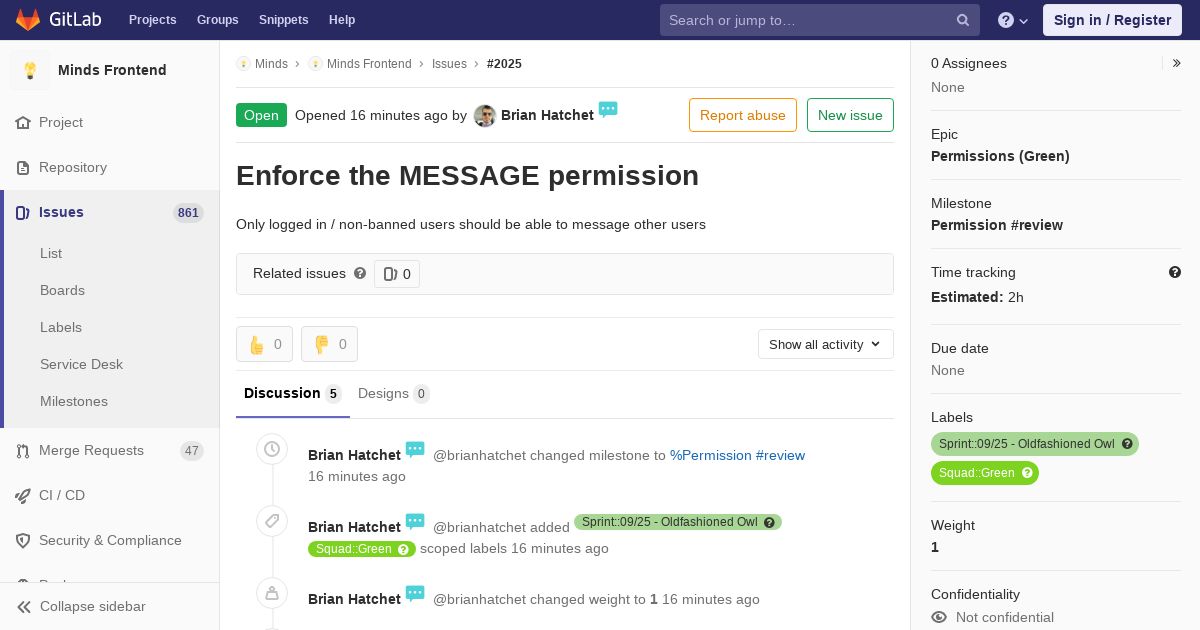Click the double-chevron Collapse sidebar icon

pyautogui.click(x=24, y=607)
